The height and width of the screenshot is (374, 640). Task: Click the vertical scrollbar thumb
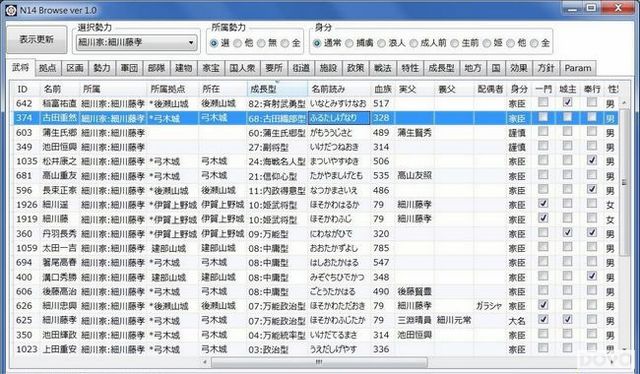coord(624,183)
